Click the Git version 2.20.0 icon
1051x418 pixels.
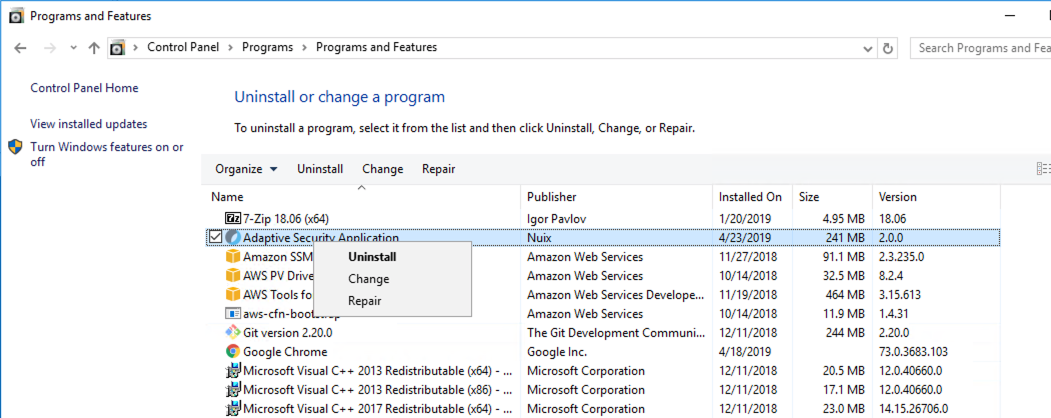[233, 332]
